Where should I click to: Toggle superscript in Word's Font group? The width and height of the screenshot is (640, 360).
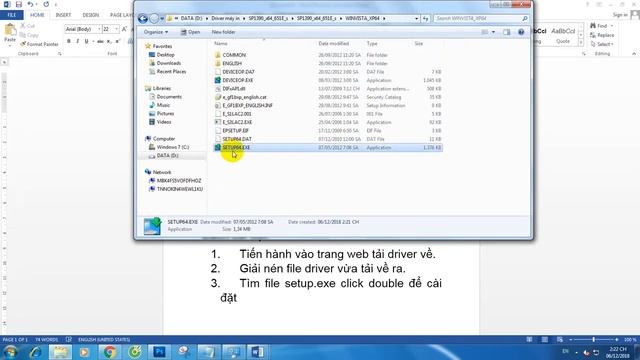[x=118, y=41]
